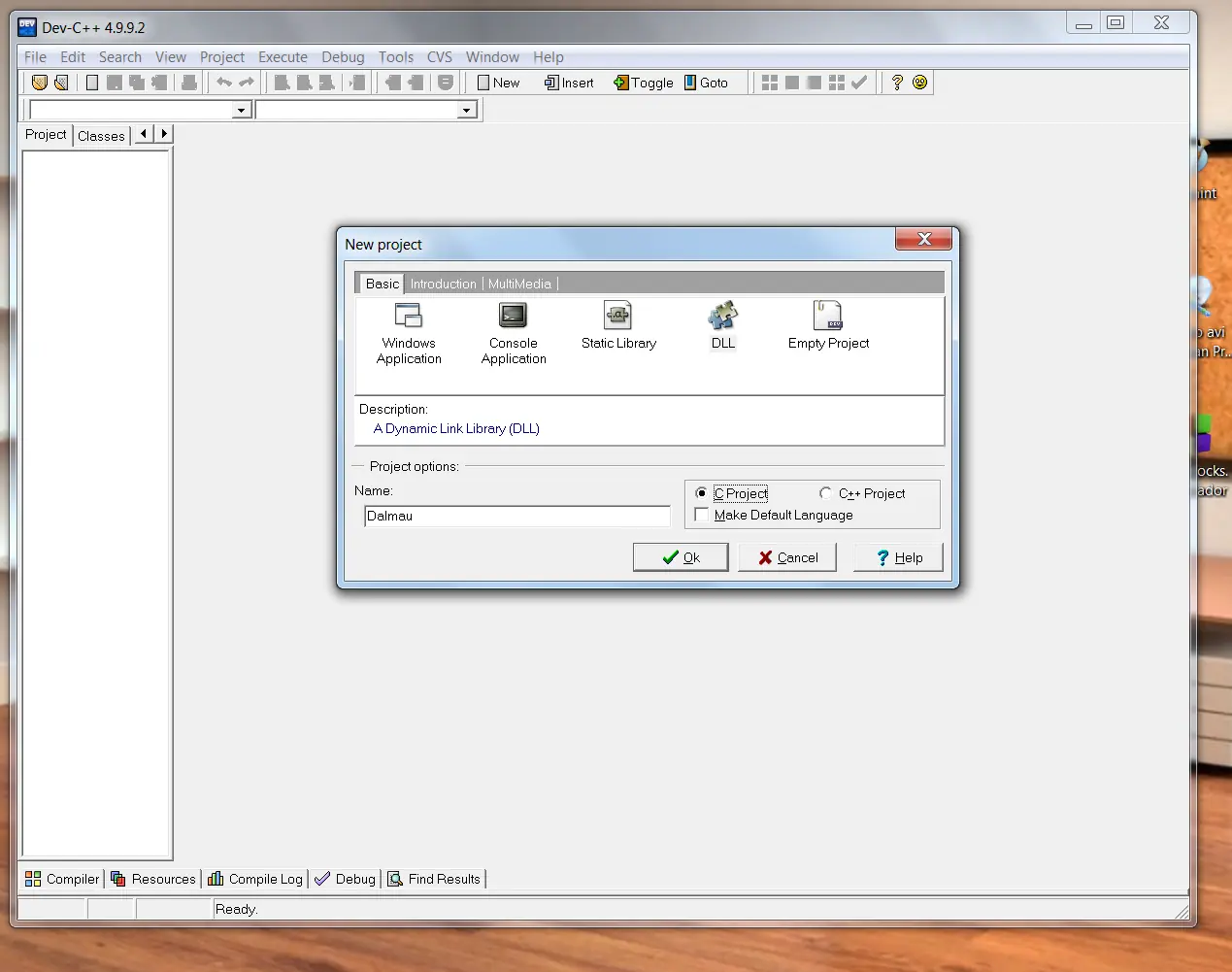Select the Console Application project type
Viewport: 1232px width, 972px height.
[514, 334]
